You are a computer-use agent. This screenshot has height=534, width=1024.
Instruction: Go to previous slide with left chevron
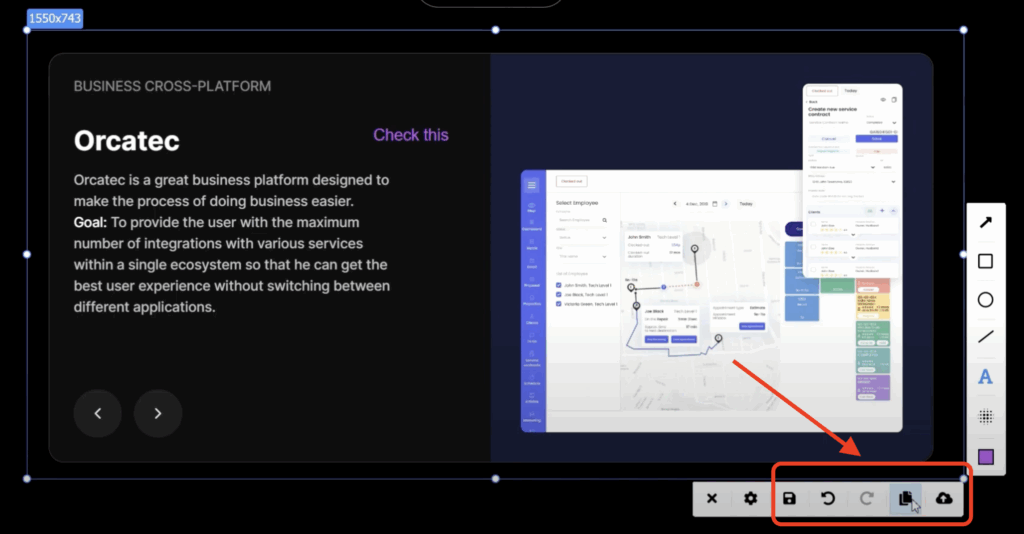pyautogui.click(x=98, y=413)
